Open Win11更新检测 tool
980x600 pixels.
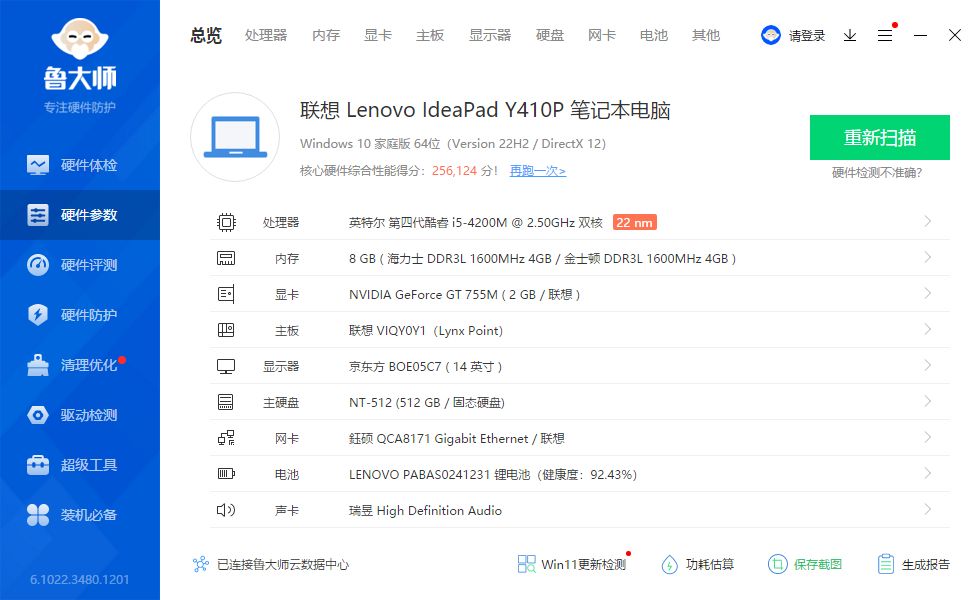[x=571, y=564]
